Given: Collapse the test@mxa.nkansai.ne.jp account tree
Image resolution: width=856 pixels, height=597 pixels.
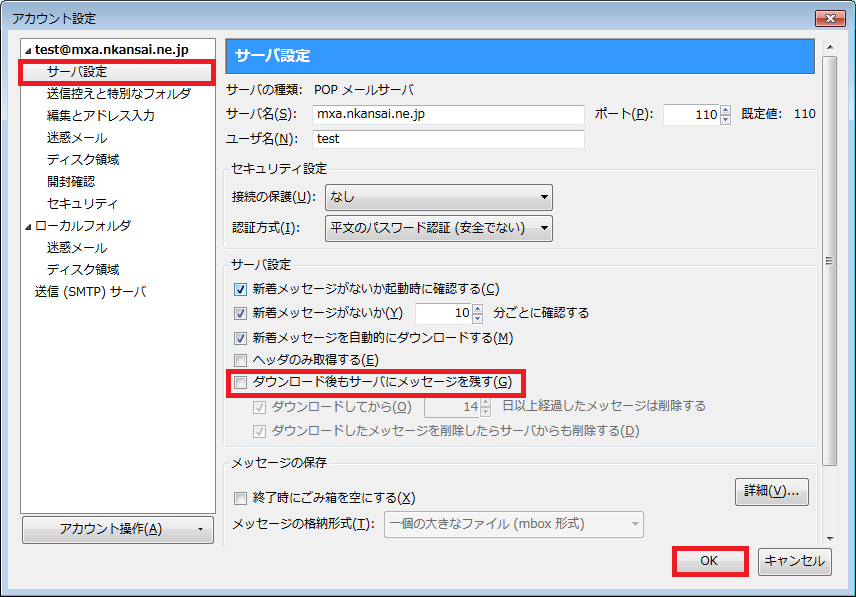Looking at the screenshot, I should 28,51.
